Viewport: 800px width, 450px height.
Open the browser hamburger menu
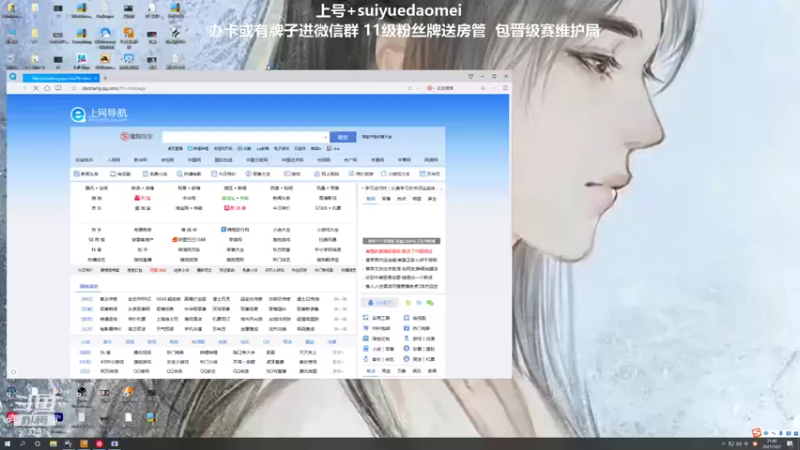[x=505, y=88]
